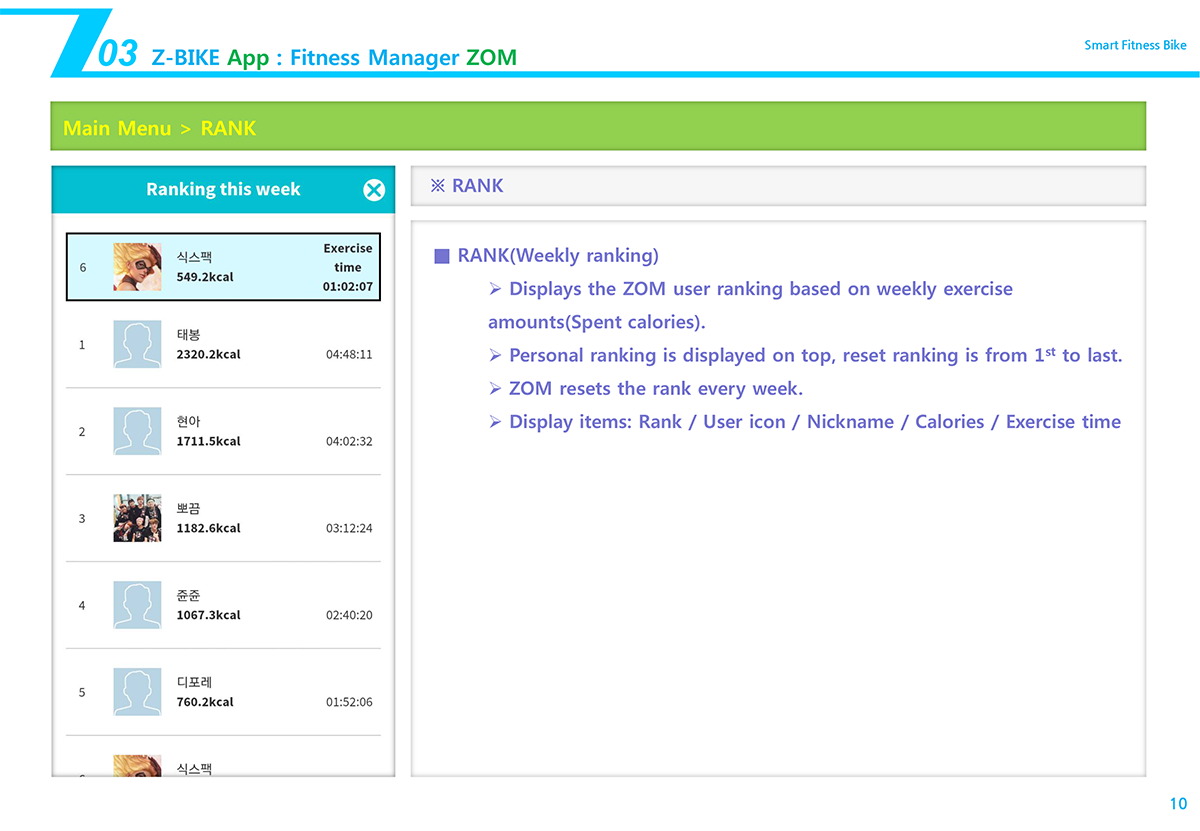Click the default avatar of user 준준
The height and width of the screenshot is (831, 1200).
(137, 605)
